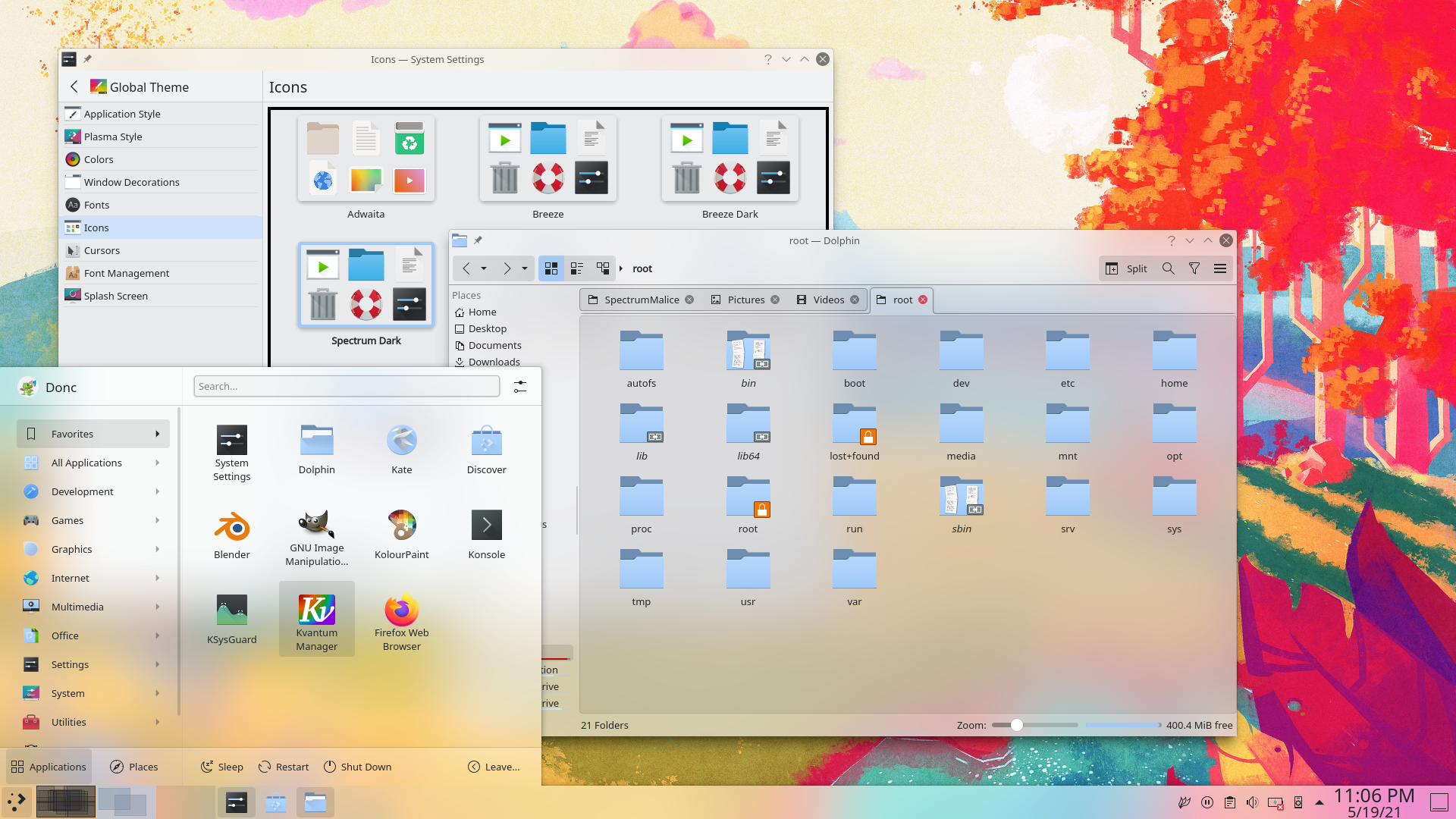Screen dimensions: 1456x819
Task: Open GNU Image Manipulation Program launcher
Action: click(316, 535)
